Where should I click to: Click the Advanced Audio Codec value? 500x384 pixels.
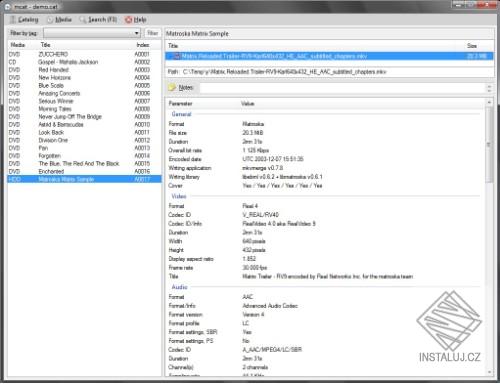[x=270, y=306]
